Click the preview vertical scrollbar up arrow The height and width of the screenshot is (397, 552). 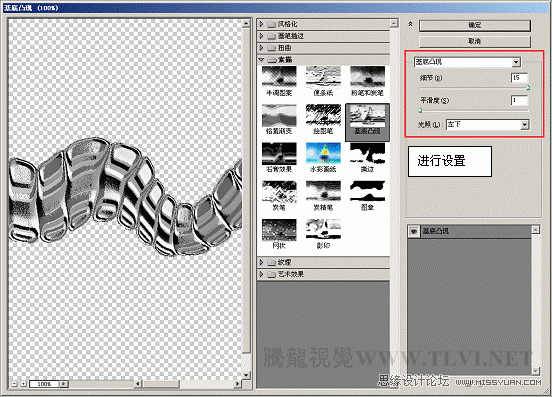point(246,24)
